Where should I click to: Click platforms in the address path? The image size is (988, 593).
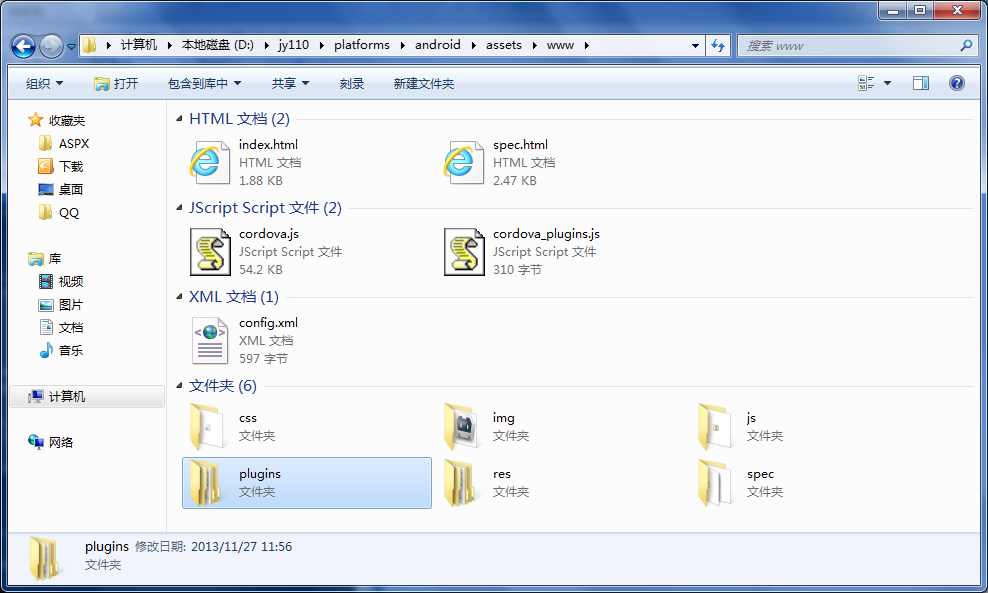tap(362, 45)
